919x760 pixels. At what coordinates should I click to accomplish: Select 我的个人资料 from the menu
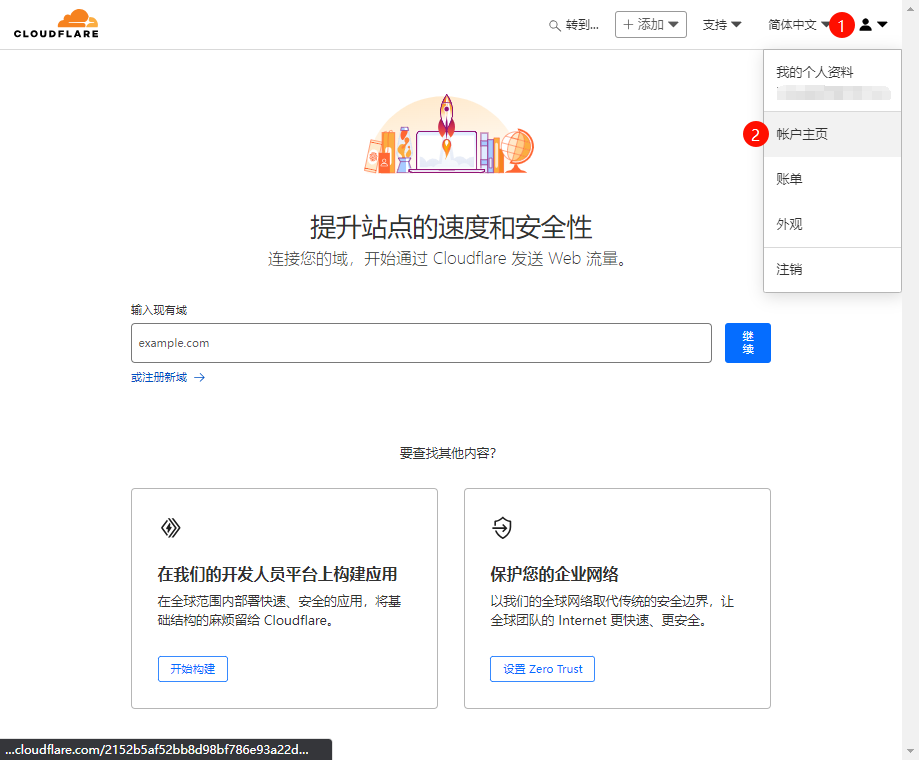pos(815,73)
